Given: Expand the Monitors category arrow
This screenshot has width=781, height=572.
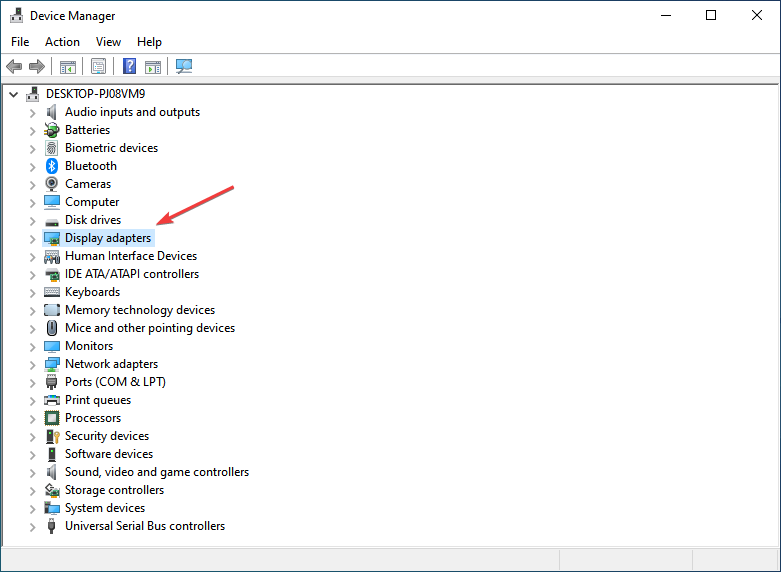Looking at the screenshot, I should (32, 347).
